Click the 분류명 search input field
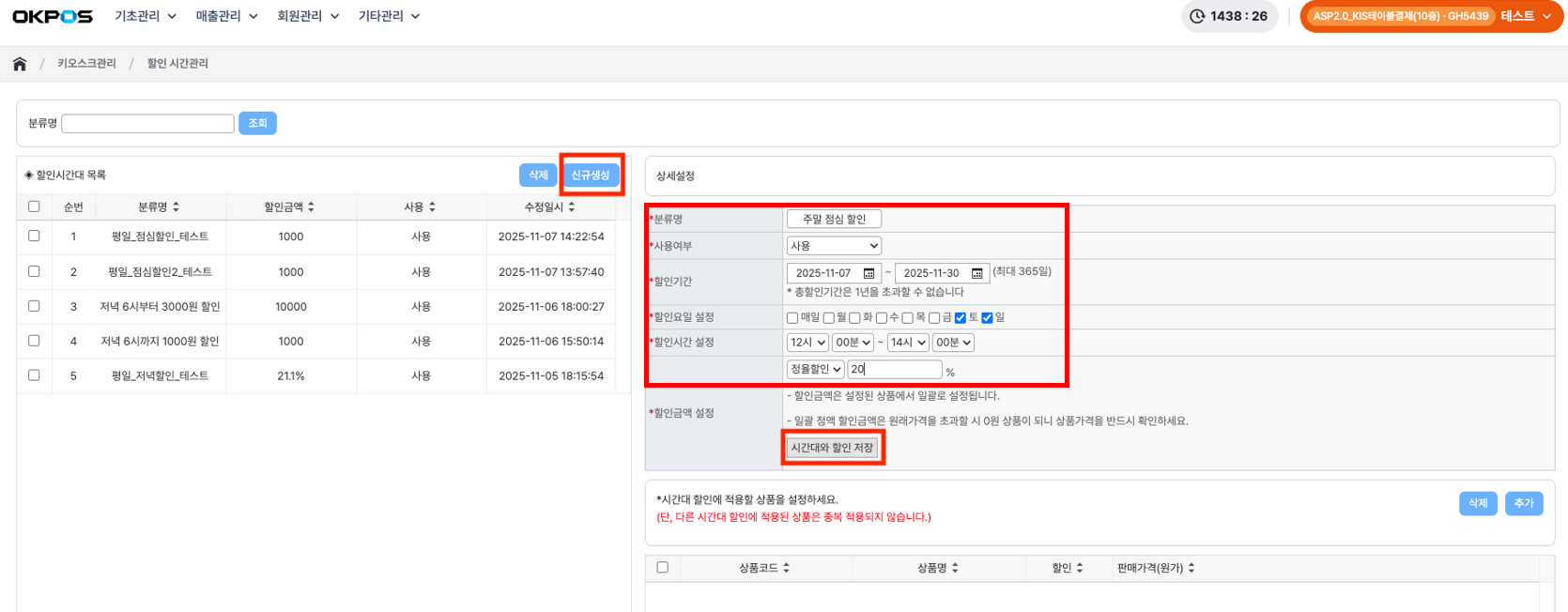This screenshot has width=1568, height=612. pos(147,123)
